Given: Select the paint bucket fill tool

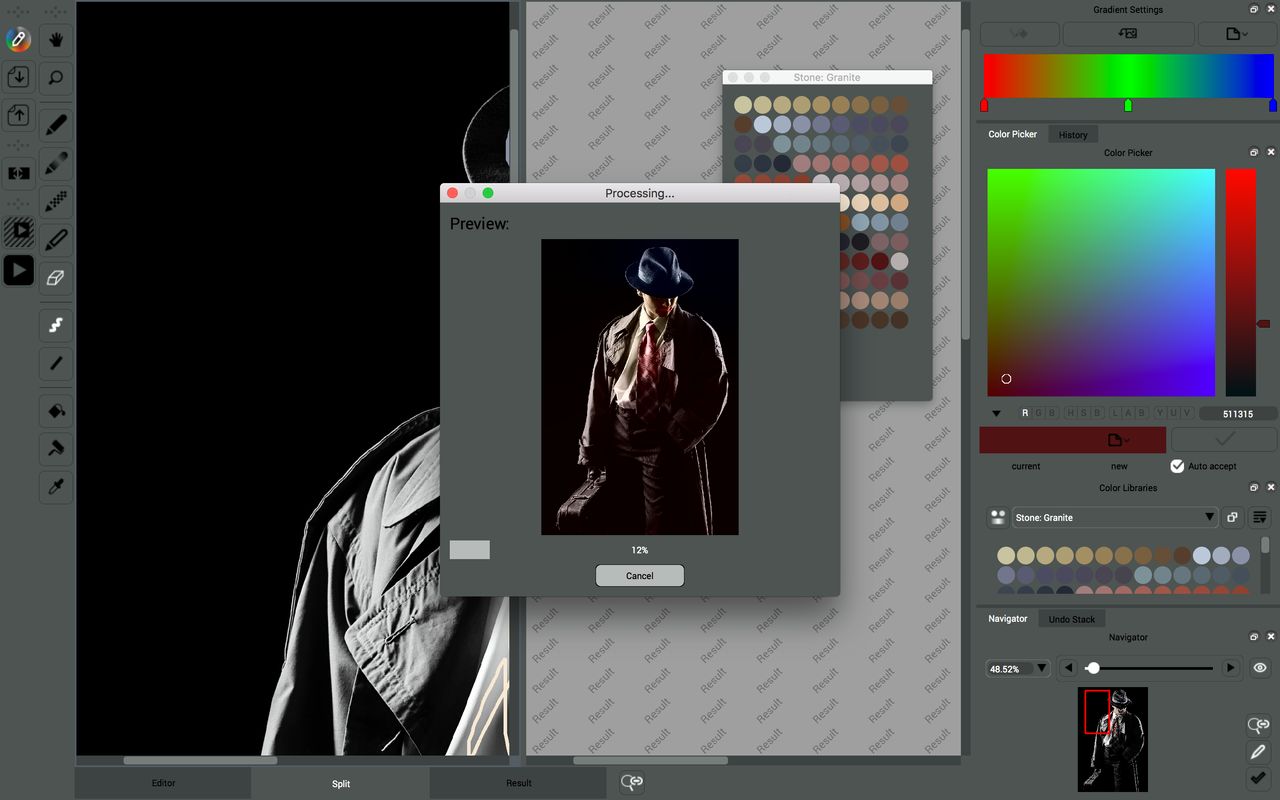Looking at the screenshot, I should point(56,411).
